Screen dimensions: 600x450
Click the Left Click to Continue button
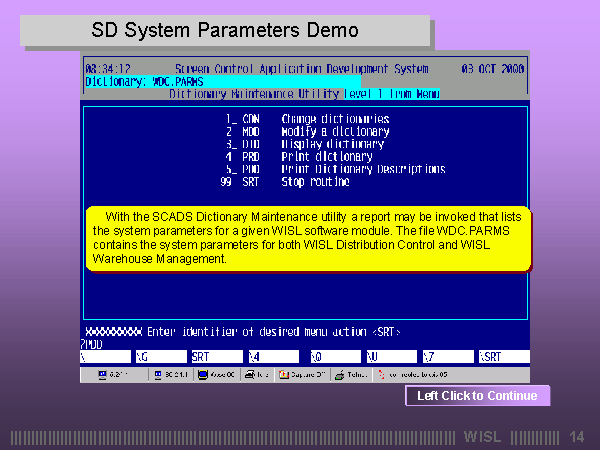[x=477, y=396]
